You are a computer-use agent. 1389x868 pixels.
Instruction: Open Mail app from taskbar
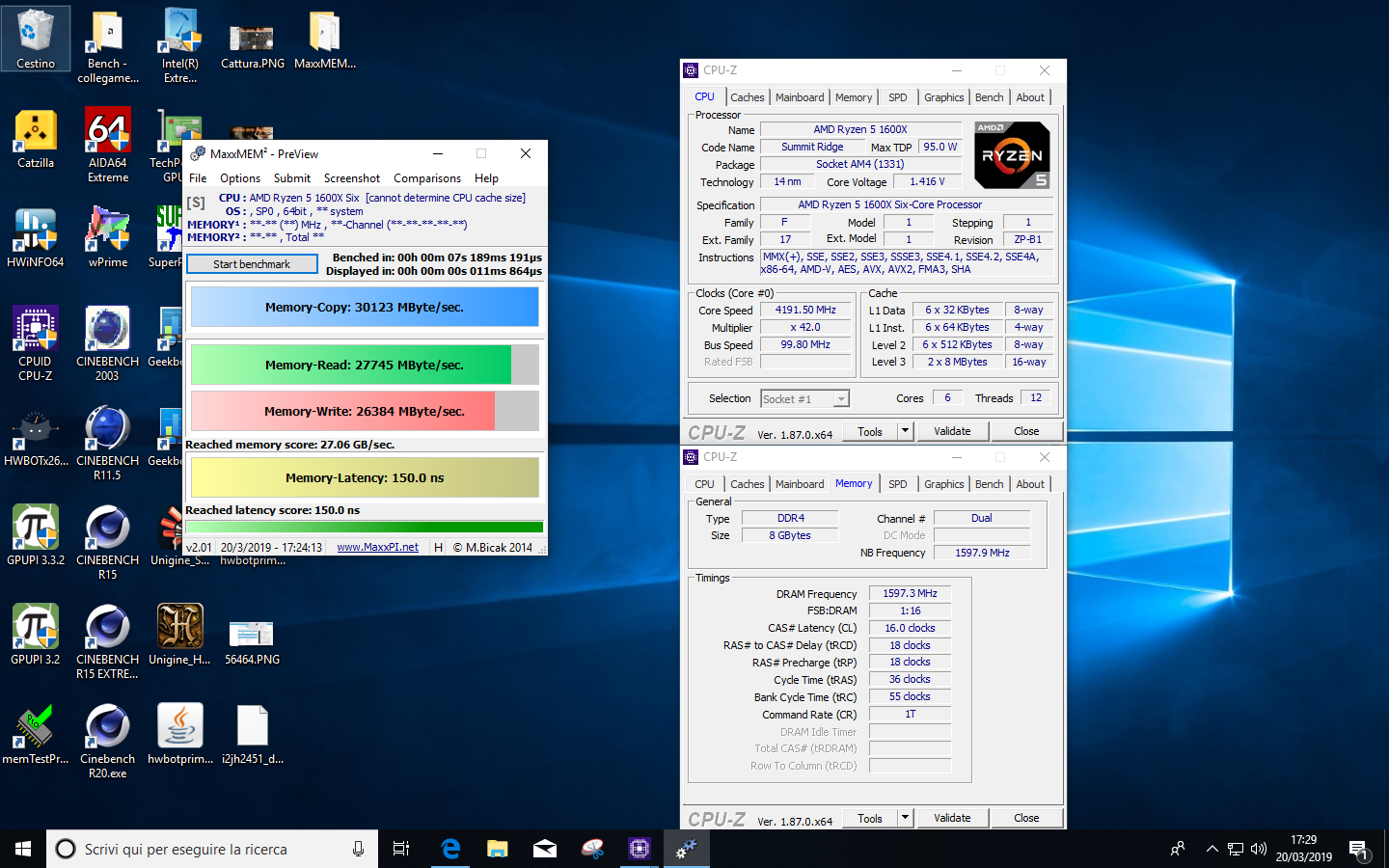tap(545, 849)
